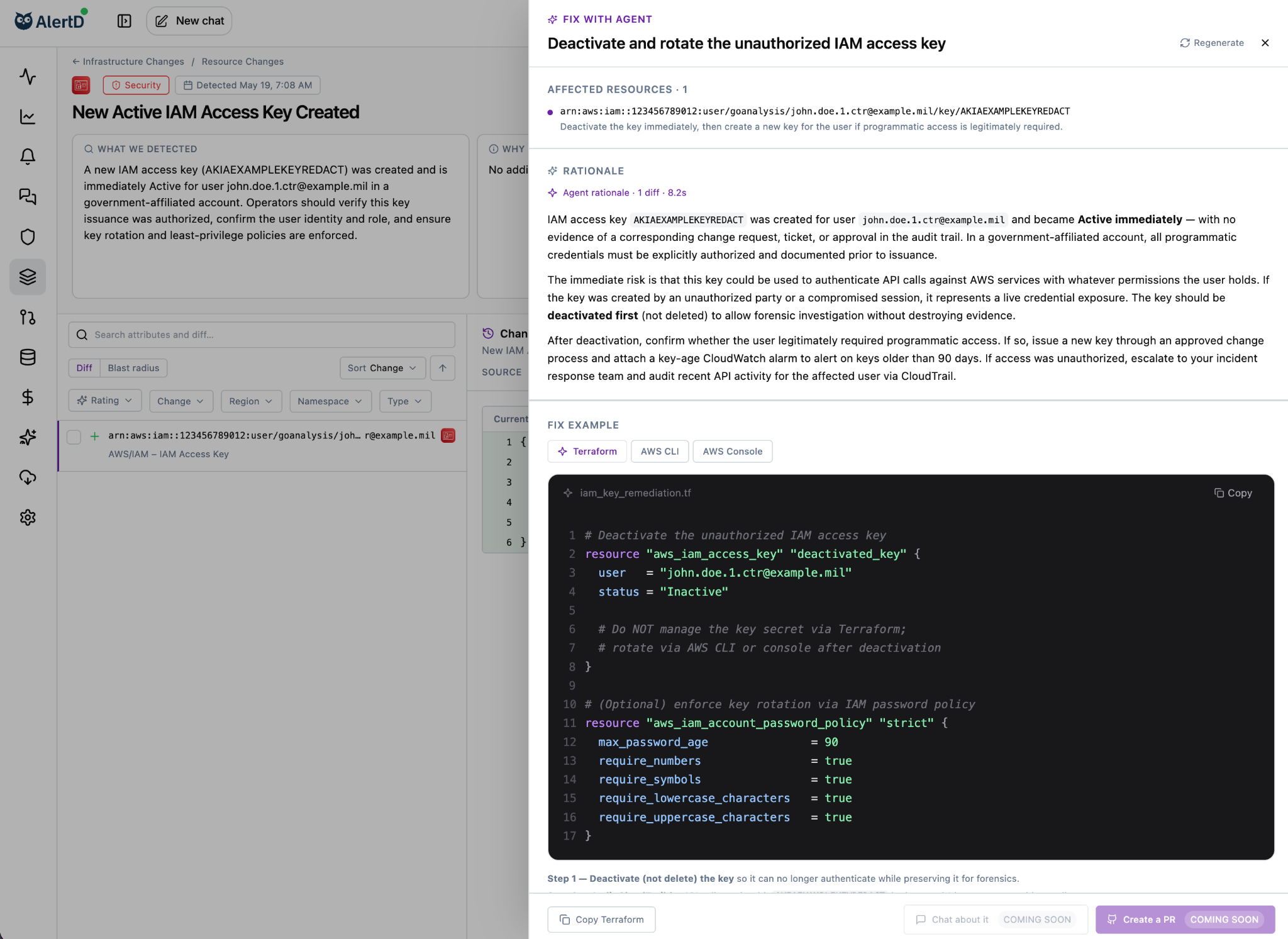Copy the iam_key_remediation.tf code
The height and width of the screenshot is (939, 1288).
pos(1233,493)
